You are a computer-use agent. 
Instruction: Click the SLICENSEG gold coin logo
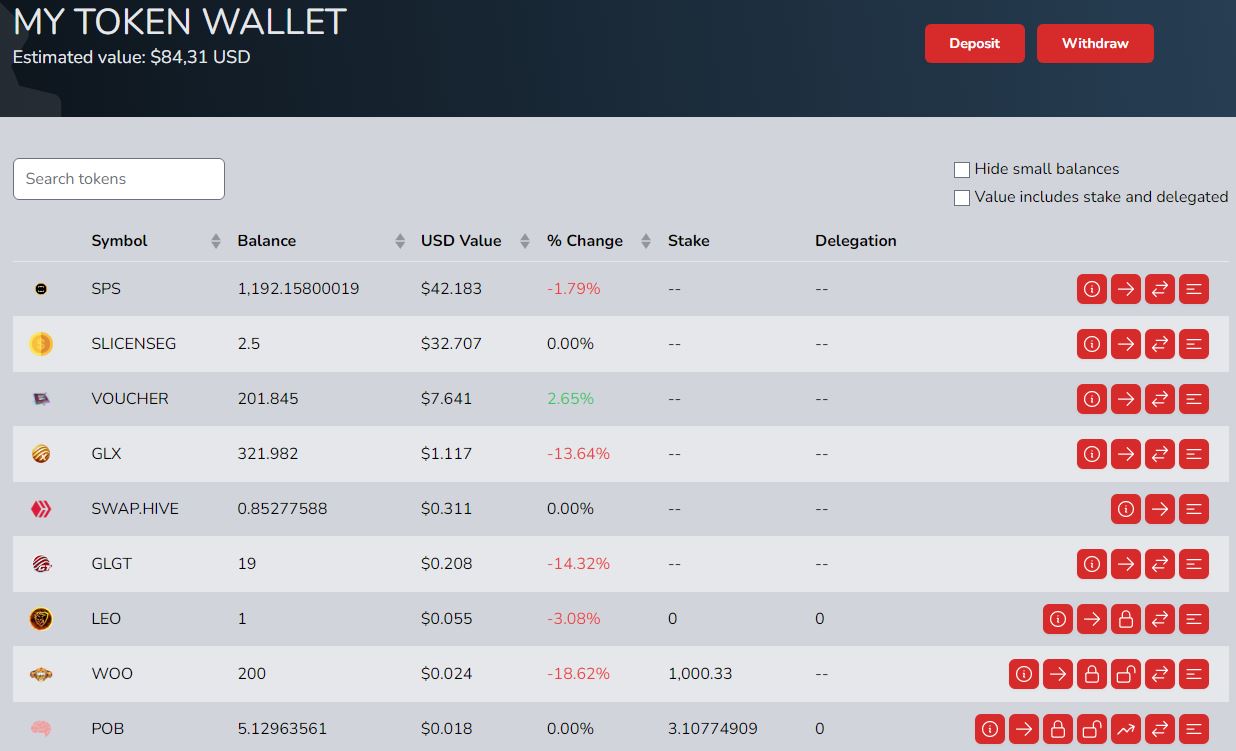click(x=41, y=344)
